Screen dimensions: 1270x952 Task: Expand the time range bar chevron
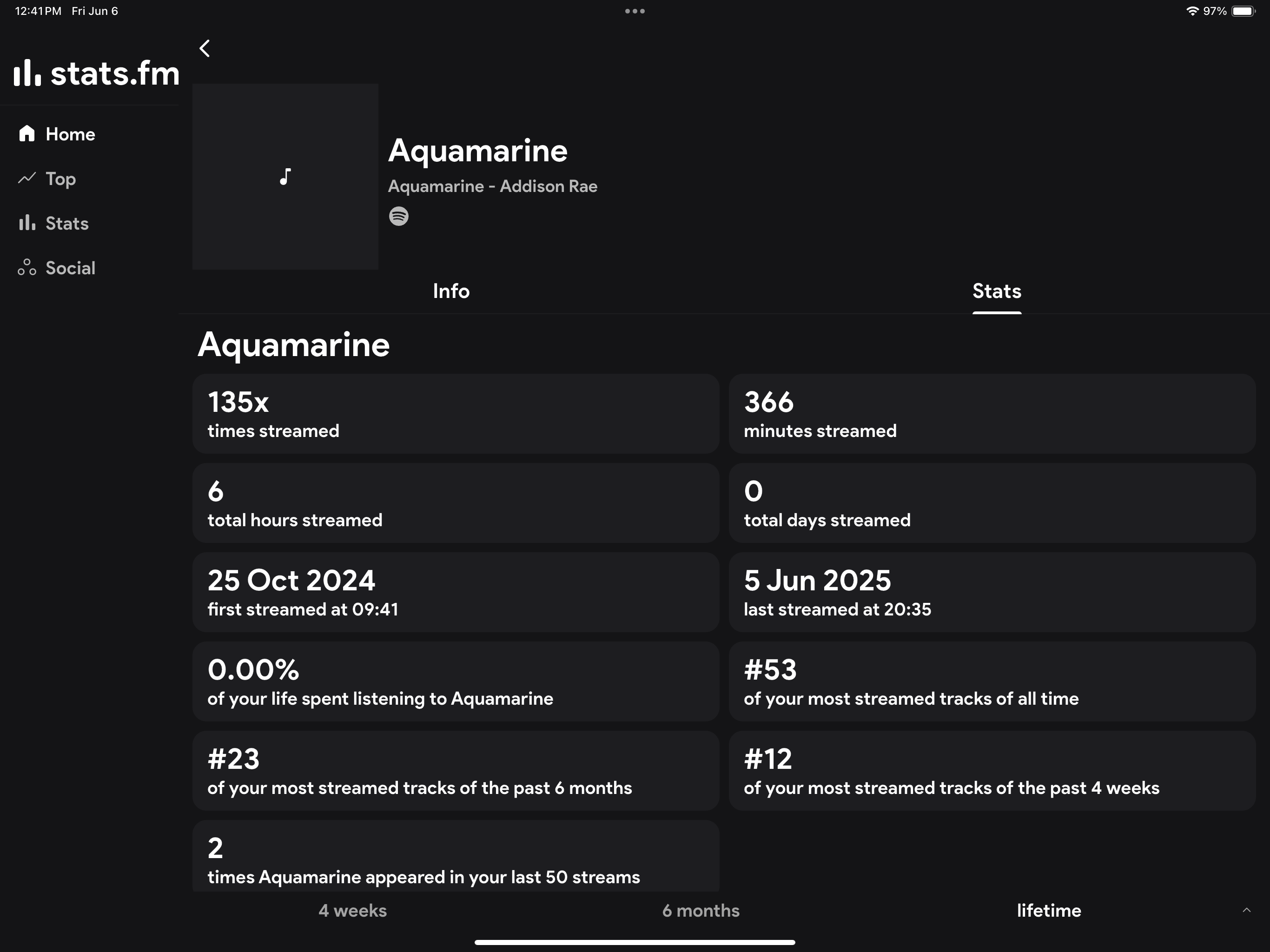pyautogui.click(x=1246, y=910)
